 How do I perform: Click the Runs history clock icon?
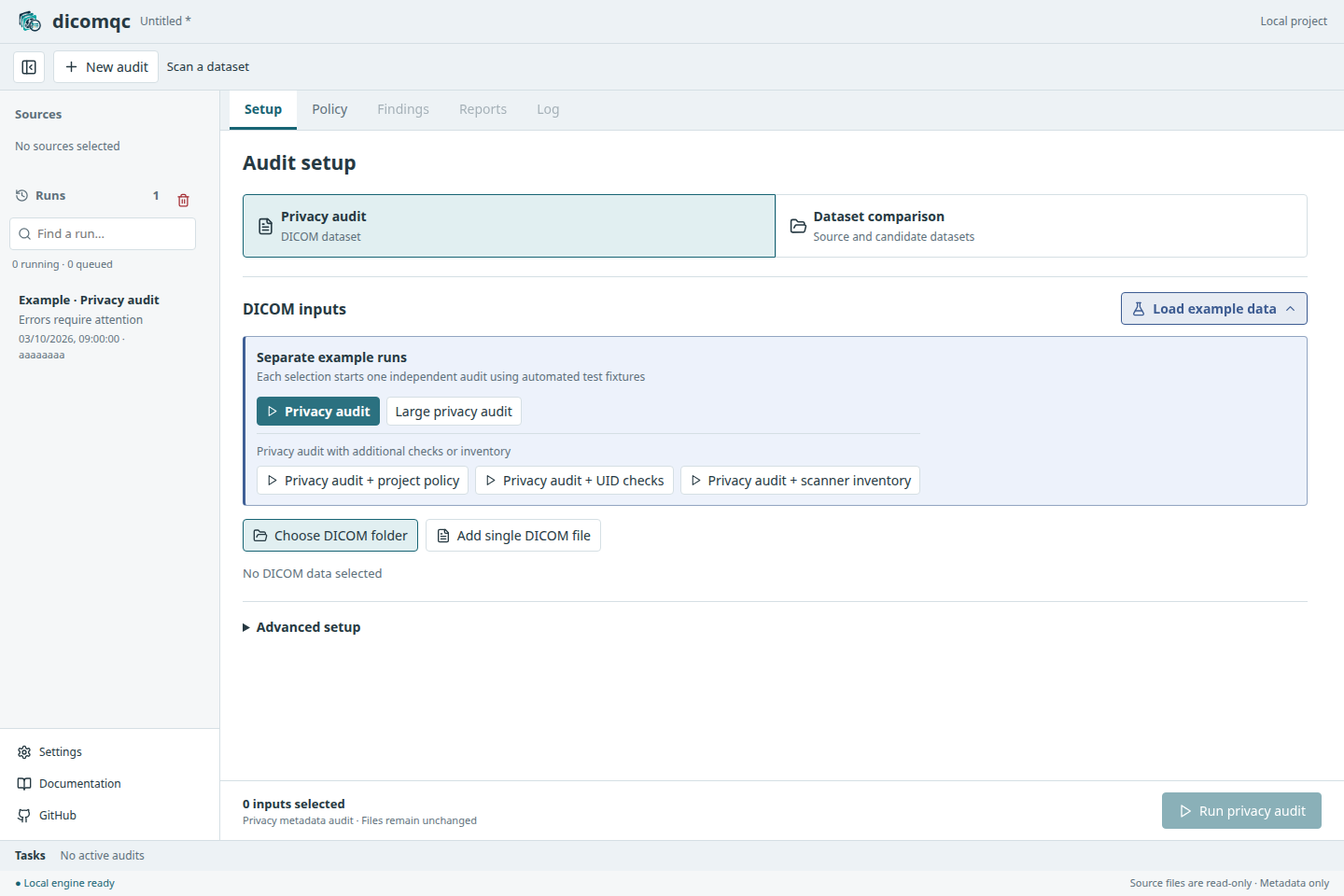[22, 196]
